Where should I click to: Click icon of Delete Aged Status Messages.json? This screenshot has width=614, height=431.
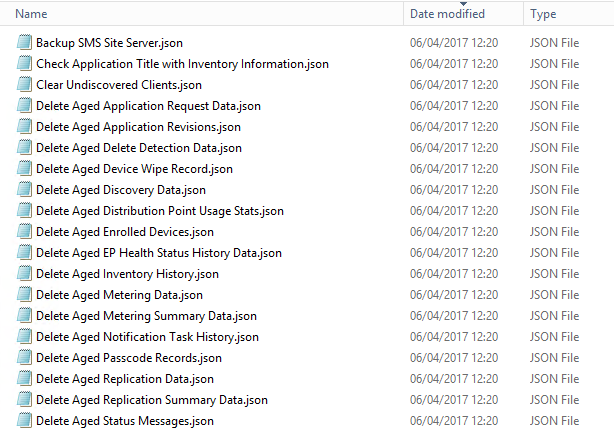[25, 421]
